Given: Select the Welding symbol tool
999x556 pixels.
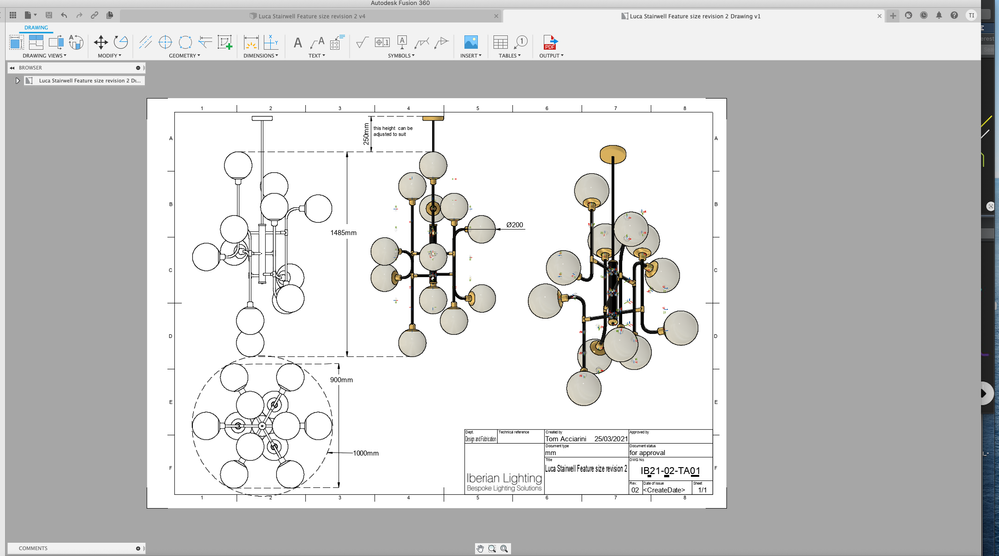Looking at the screenshot, I should 421,43.
